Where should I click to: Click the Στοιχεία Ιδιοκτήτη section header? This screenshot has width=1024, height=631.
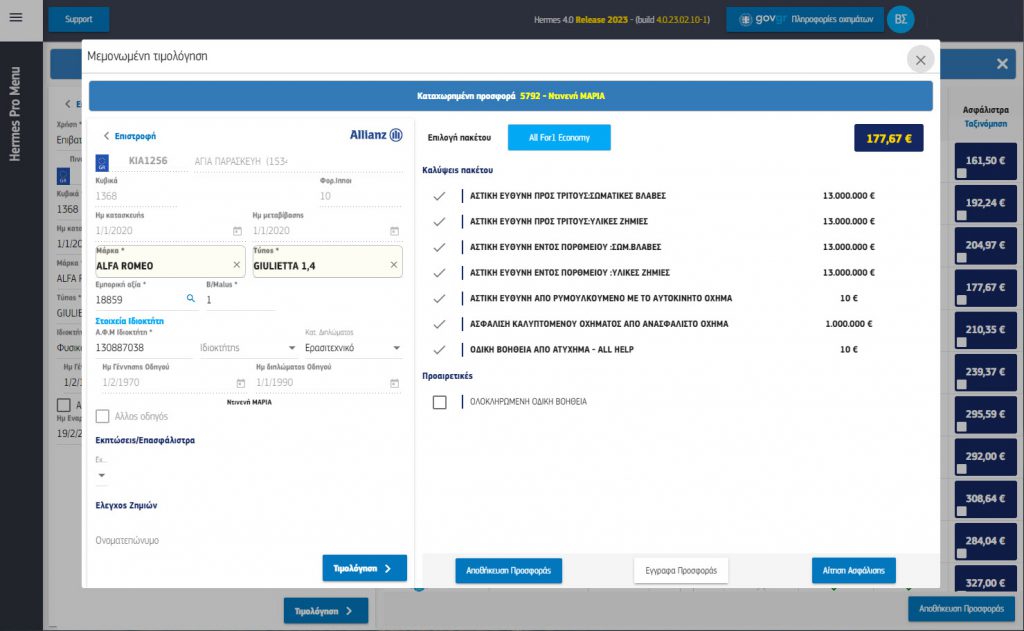[x=129, y=321]
